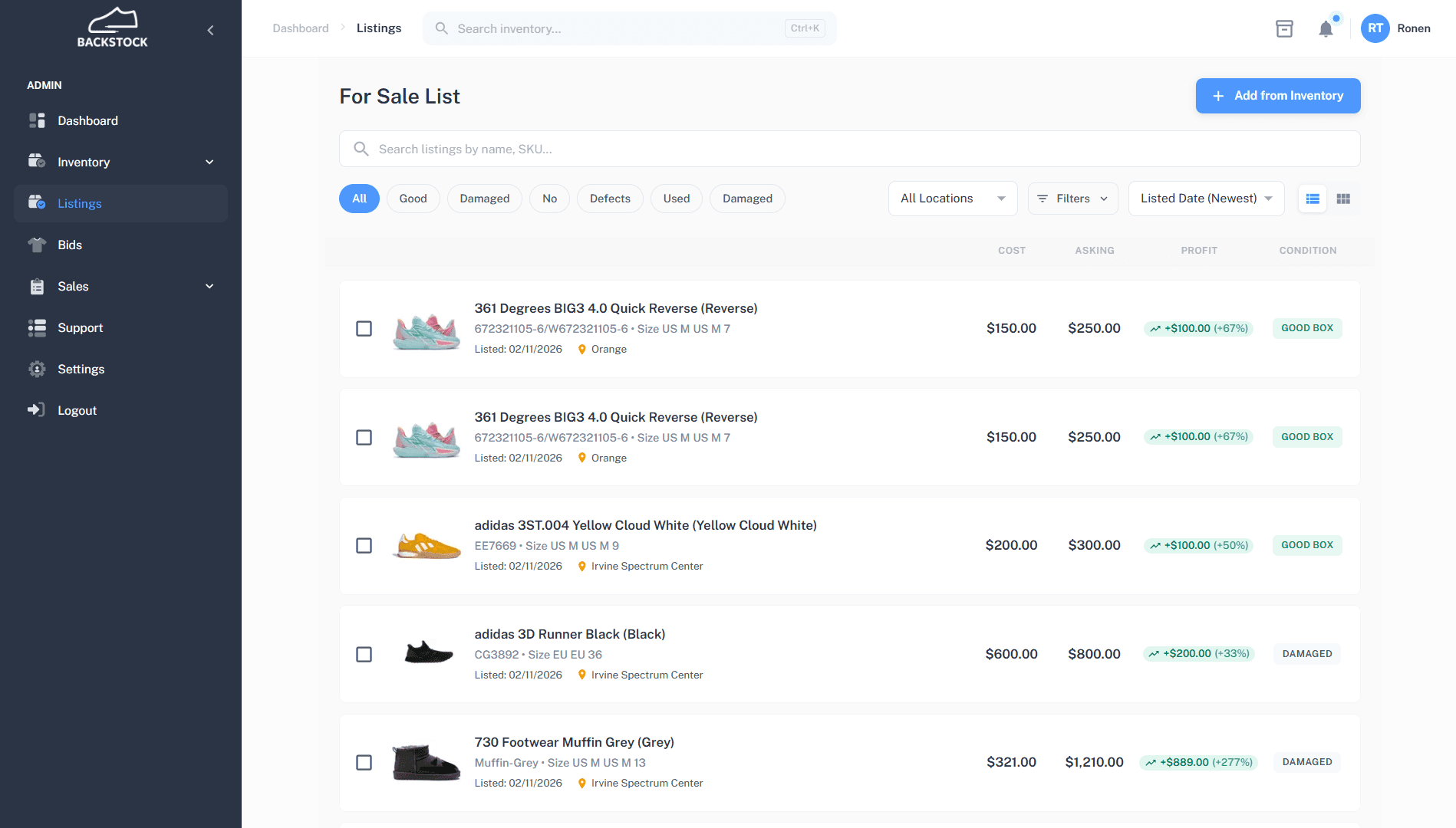Switch to the Used filter
The image size is (1456, 828).
(676, 199)
